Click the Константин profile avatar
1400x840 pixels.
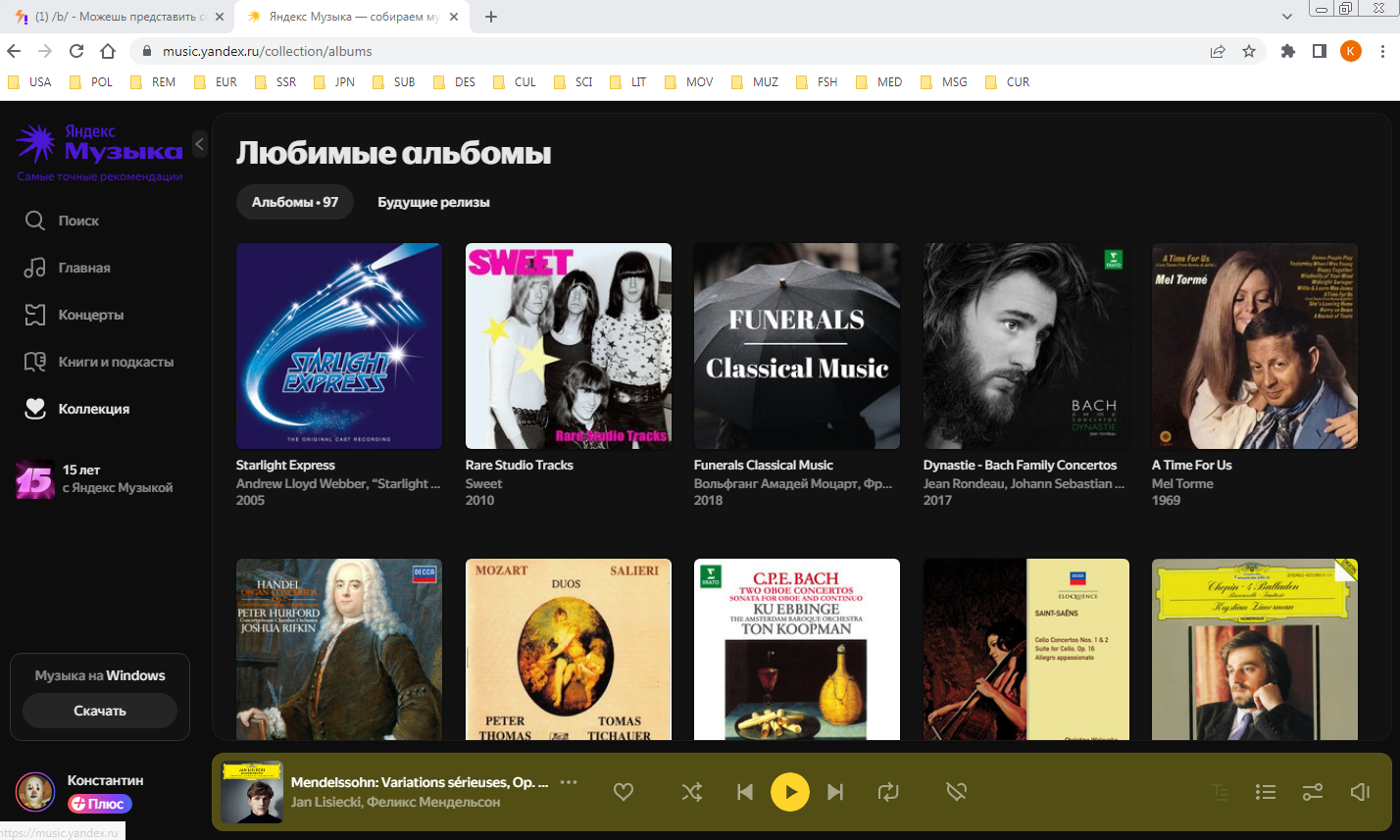pyautogui.click(x=35, y=792)
